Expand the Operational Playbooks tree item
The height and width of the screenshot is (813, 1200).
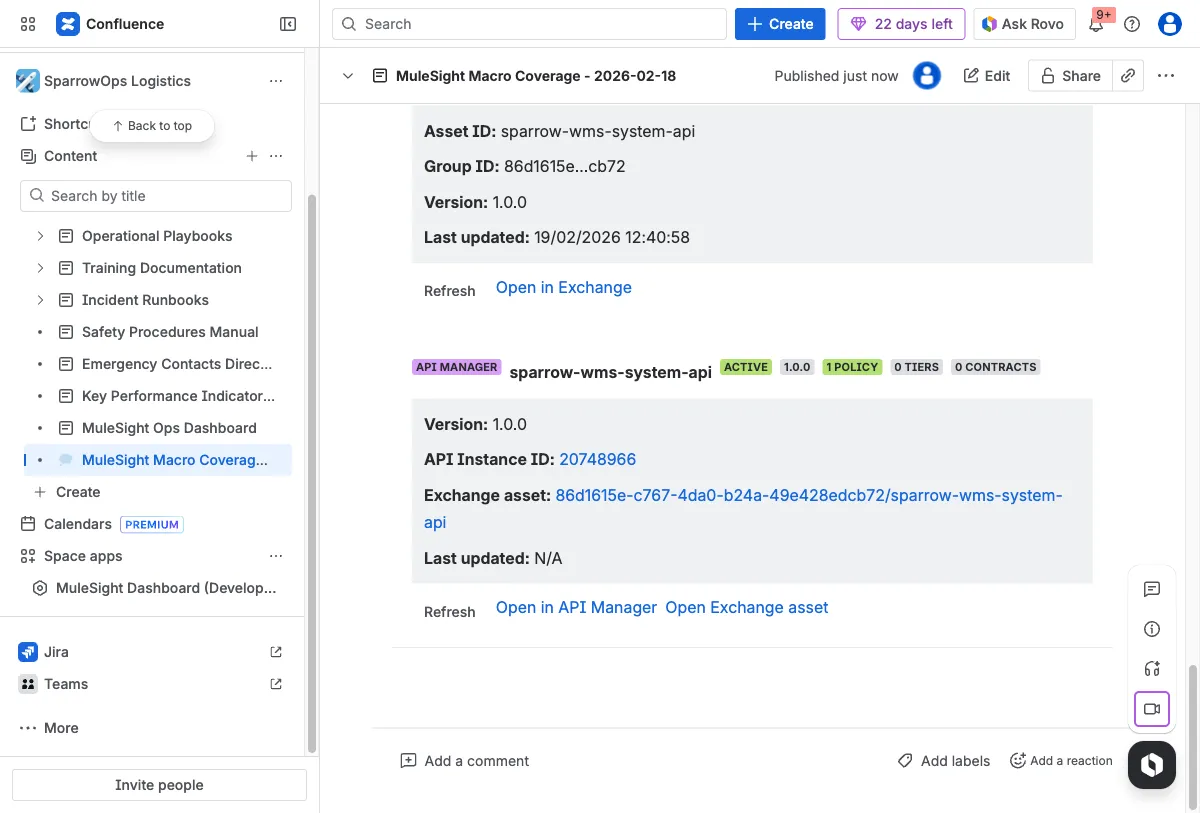click(x=40, y=236)
